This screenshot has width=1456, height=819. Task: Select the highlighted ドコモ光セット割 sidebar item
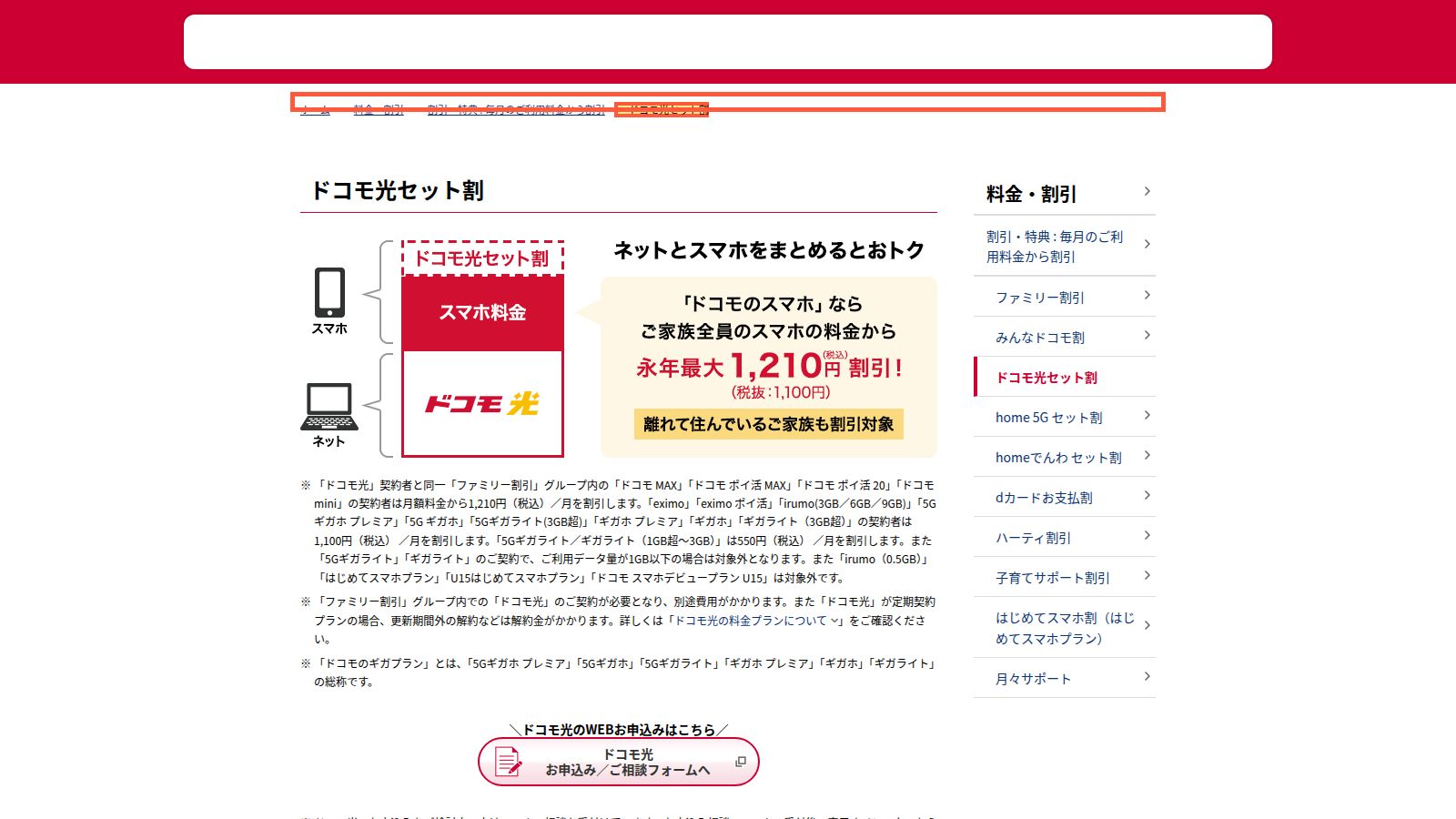click(x=1065, y=377)
